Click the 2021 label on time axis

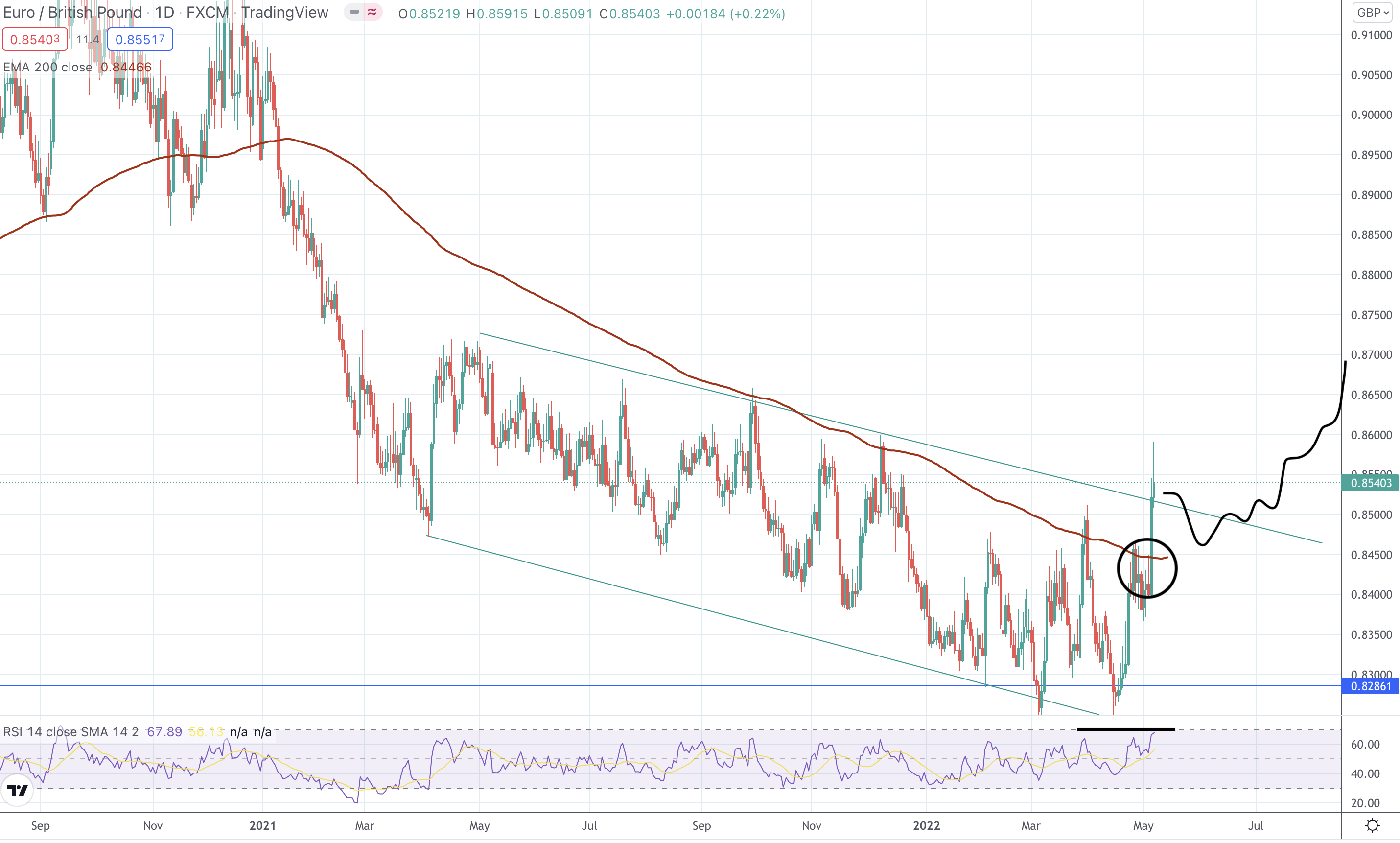click(262, 825)
